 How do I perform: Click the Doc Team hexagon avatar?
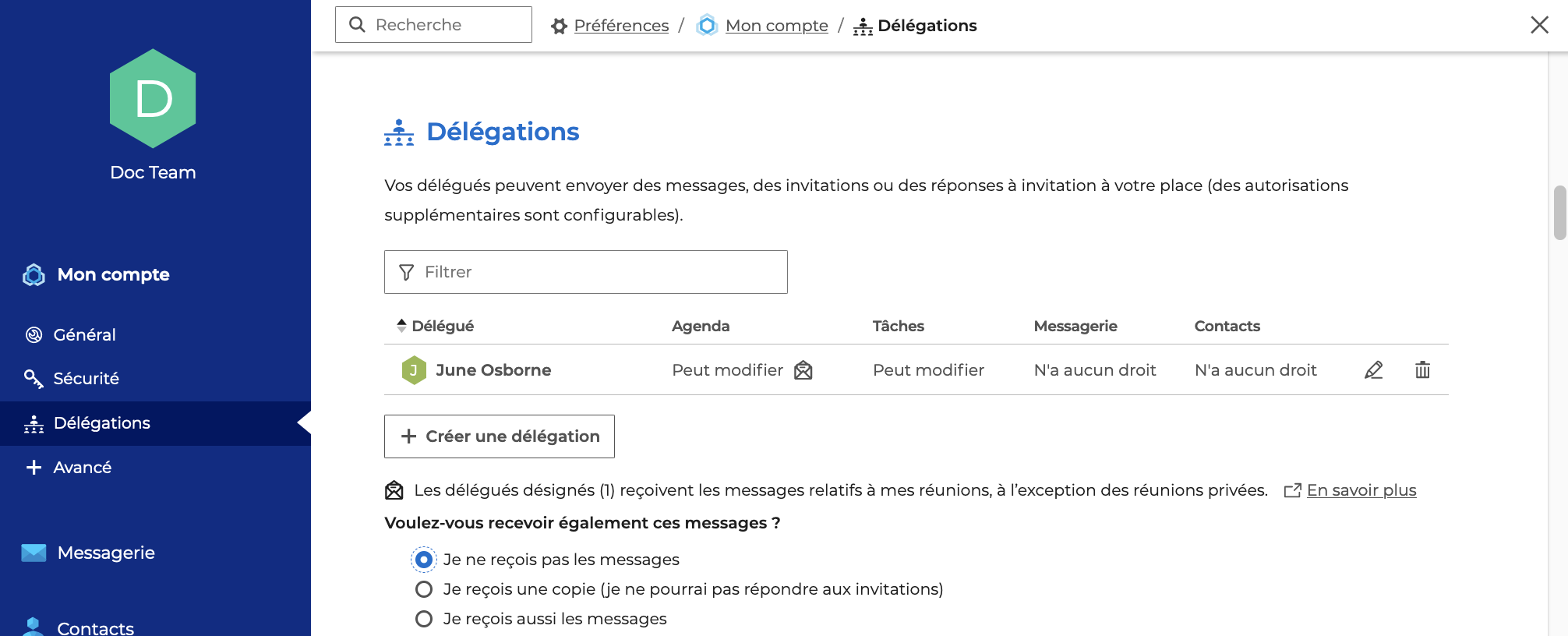tap(153, 99)
